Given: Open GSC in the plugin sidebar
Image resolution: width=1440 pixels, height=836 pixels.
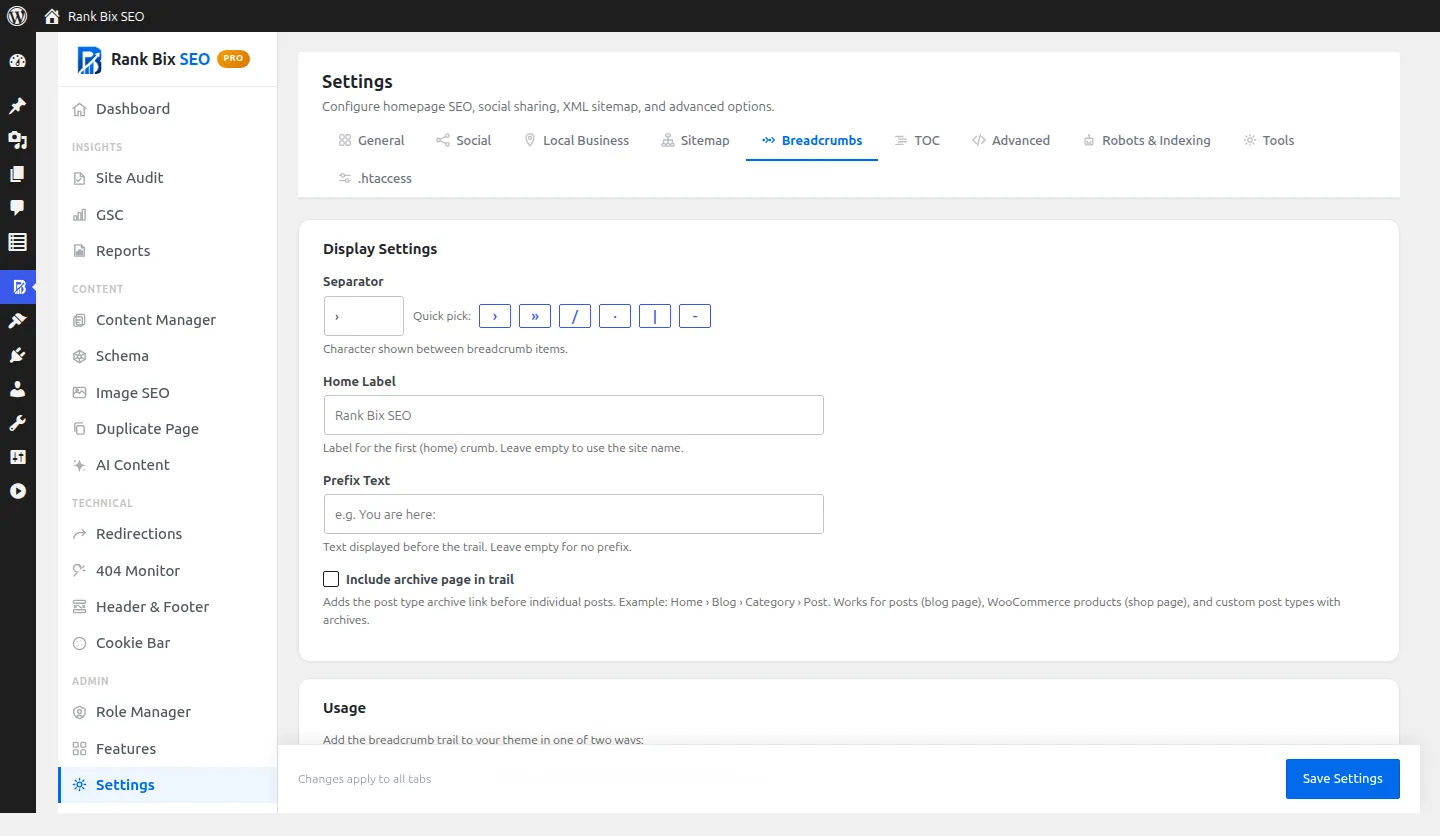Looking at the screenshot, I should 167,215.
